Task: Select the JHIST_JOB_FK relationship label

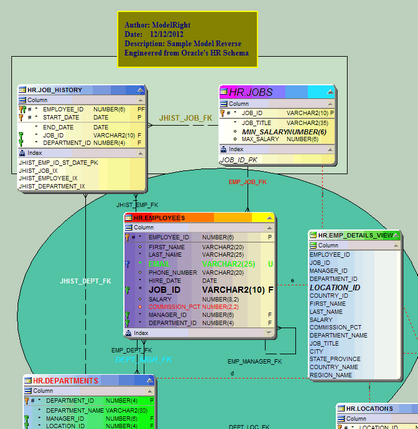Action: 186,118
